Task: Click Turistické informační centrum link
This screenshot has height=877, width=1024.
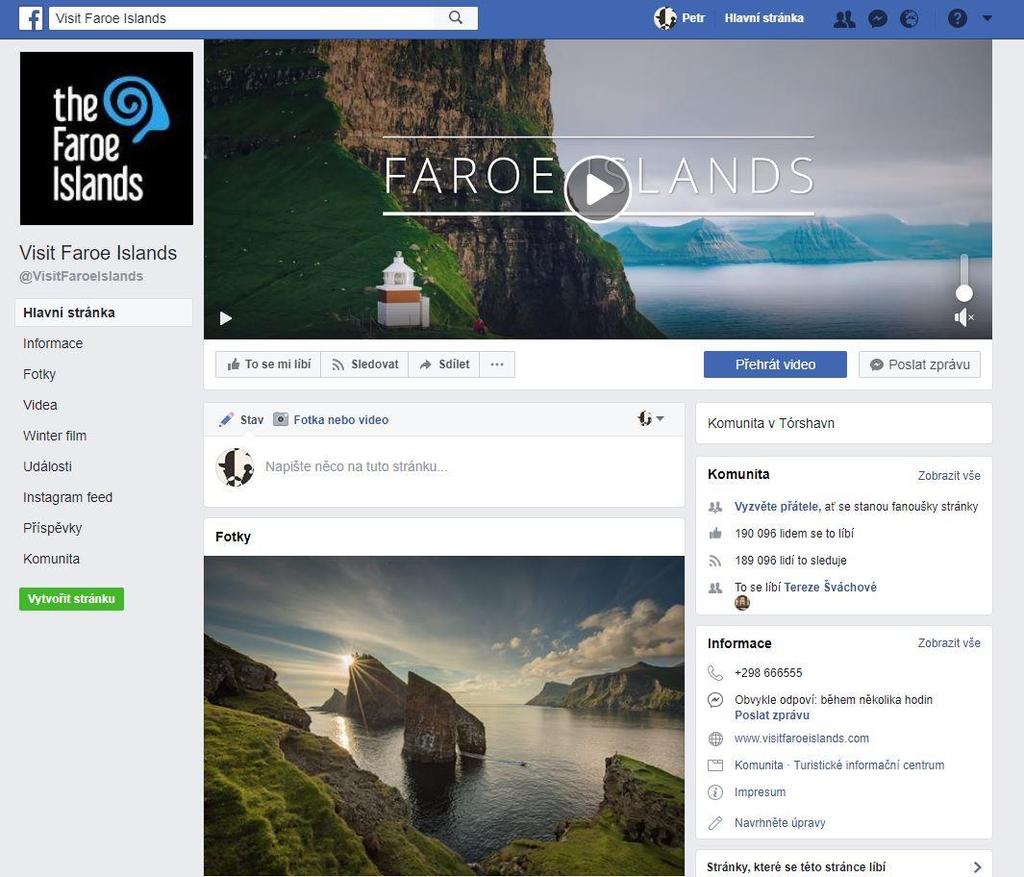Action: point(869,765)
